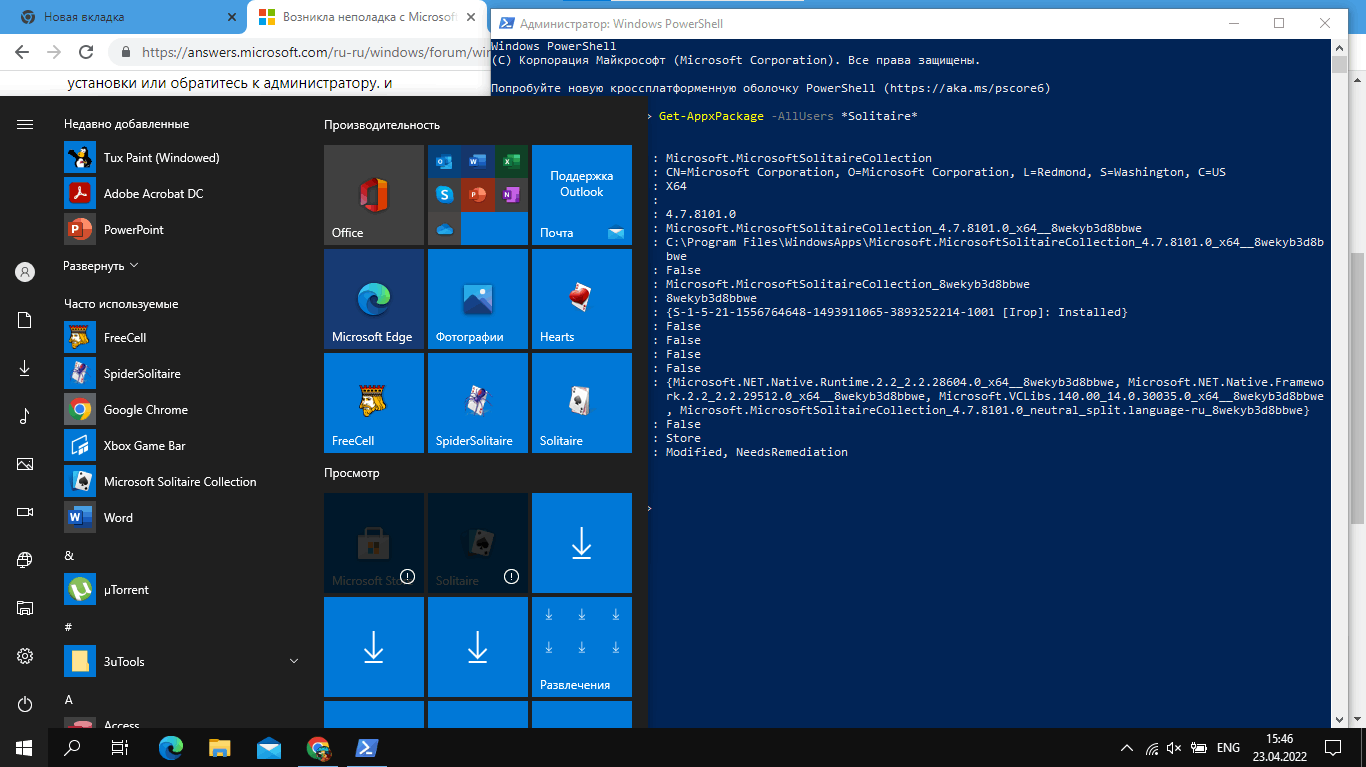Open taskbar Search magnifier

(x=72, y=748)
